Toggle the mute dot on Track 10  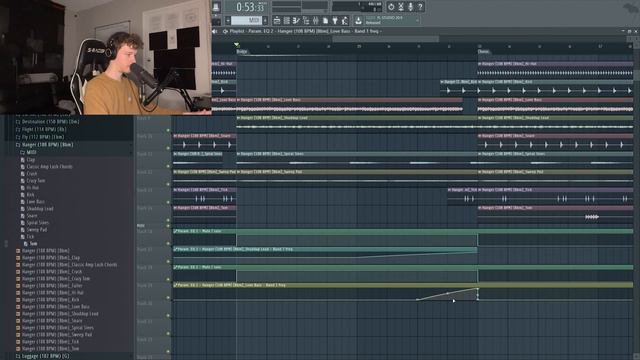pyautogui.click(x=168, y=148)
